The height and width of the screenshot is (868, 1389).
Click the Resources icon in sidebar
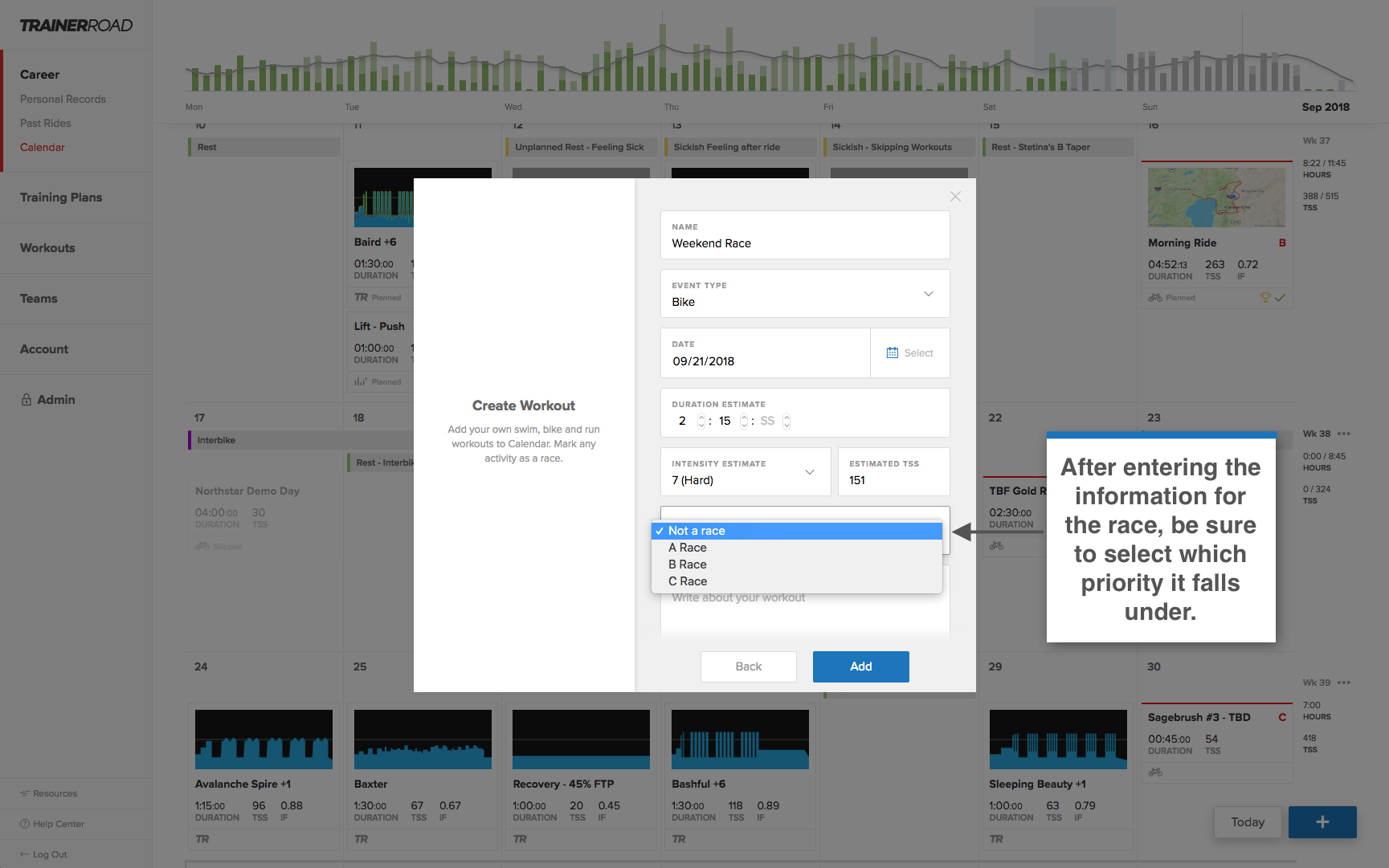point(25,793)
